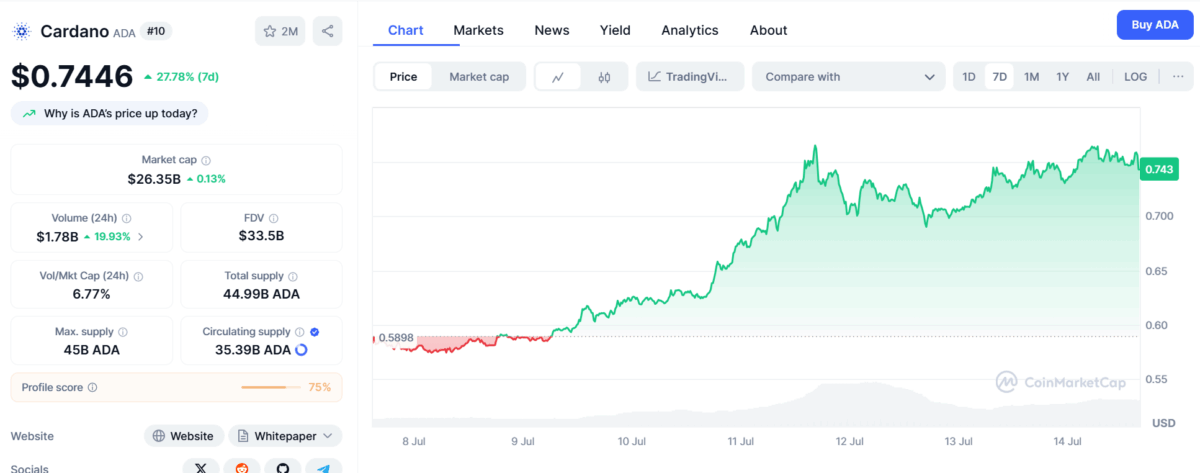Click the Profile score info icon

tap(92, 387)
